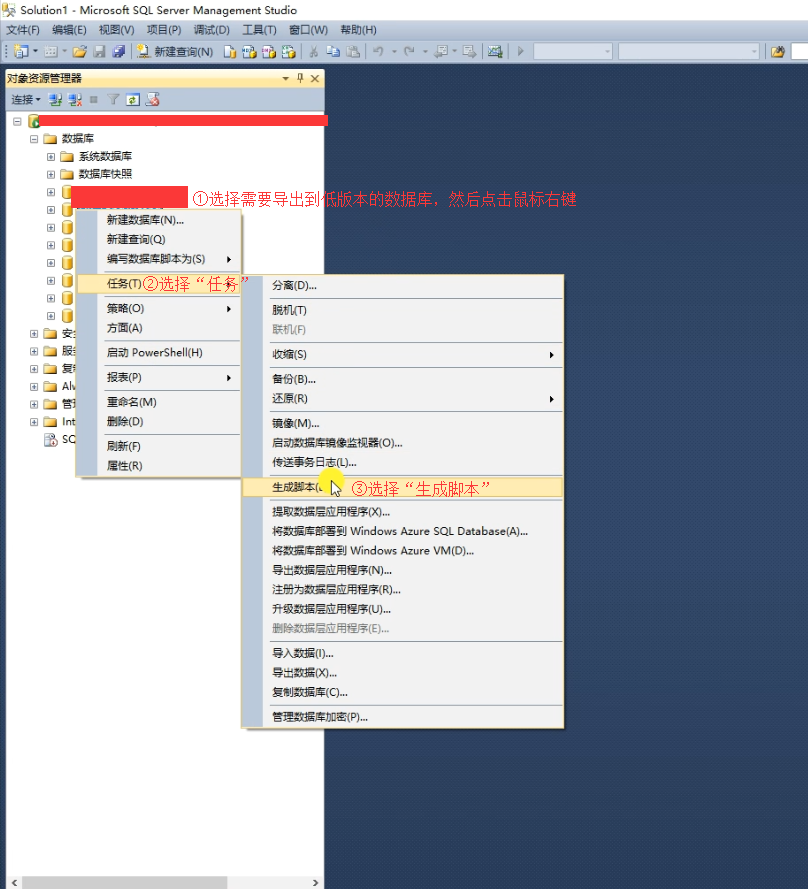The height and width of the screenshot is (889, 808).
Task: Choose 新建数据库(N)... in context menu
Action: click(x=159, y=220)
